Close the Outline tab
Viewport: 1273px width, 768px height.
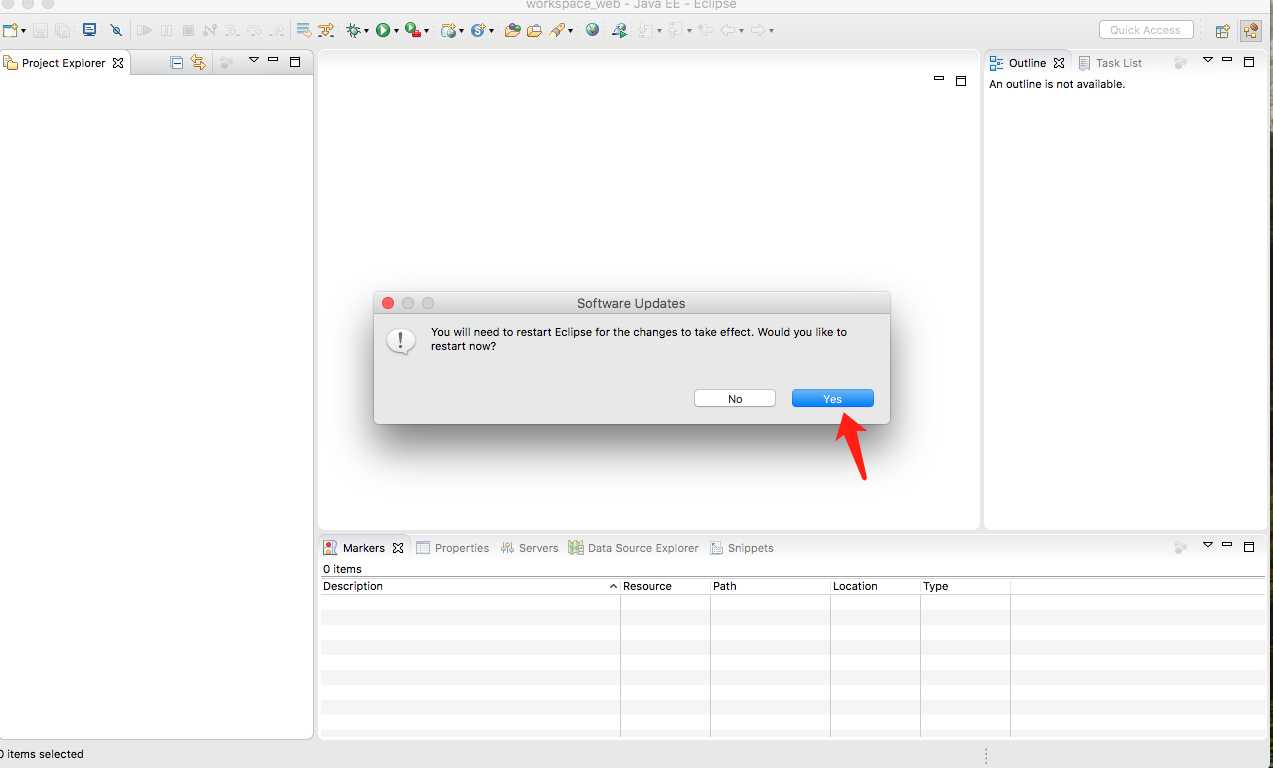pos(1059,63)
